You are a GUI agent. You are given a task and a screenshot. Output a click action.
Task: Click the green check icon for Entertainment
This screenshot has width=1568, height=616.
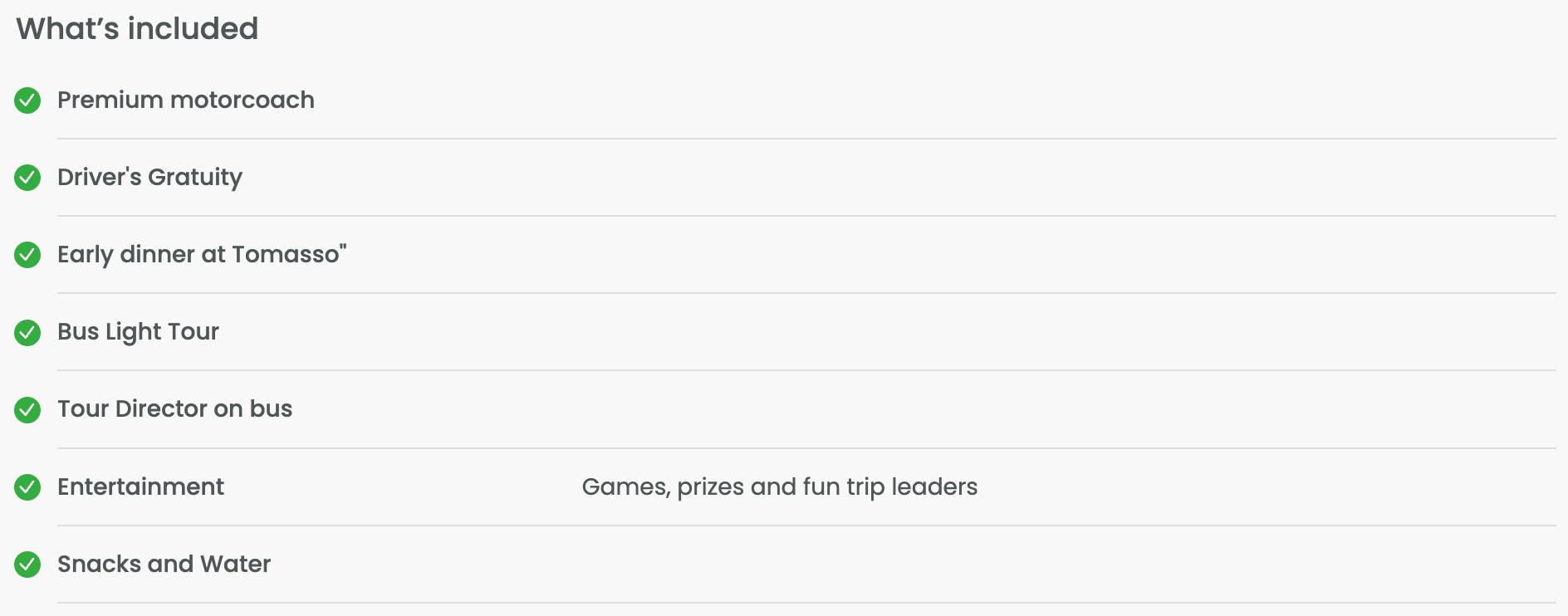(27, 487)
